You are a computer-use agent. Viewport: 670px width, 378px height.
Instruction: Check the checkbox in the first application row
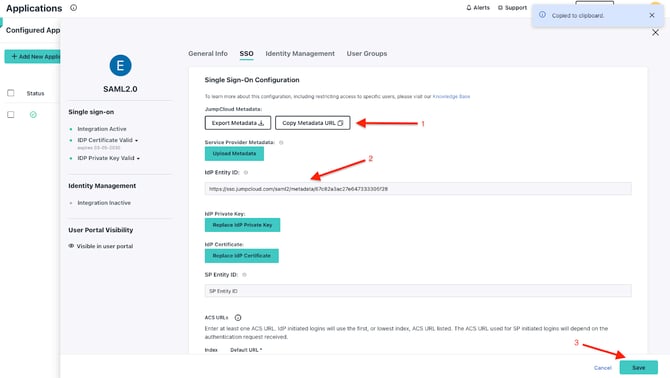click(x=11, y=114)
